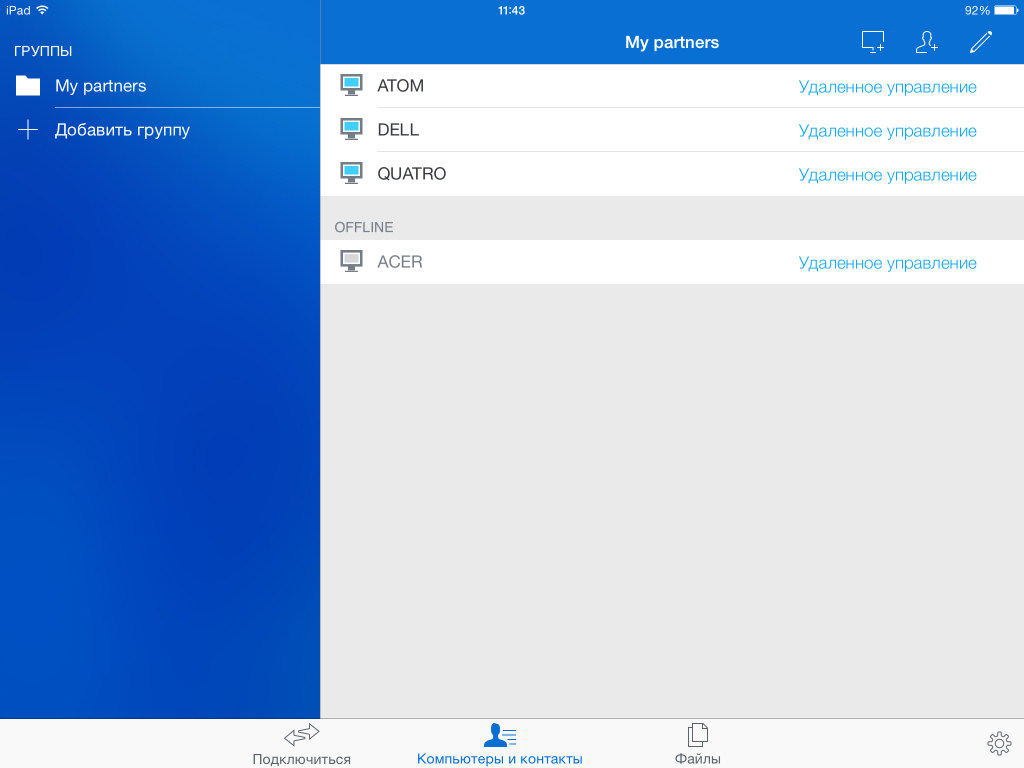The width and height of the screenshot is (1024, 768).
Task: Tap the QUATRO computer monitor icon
Action: tap(351, 174)
